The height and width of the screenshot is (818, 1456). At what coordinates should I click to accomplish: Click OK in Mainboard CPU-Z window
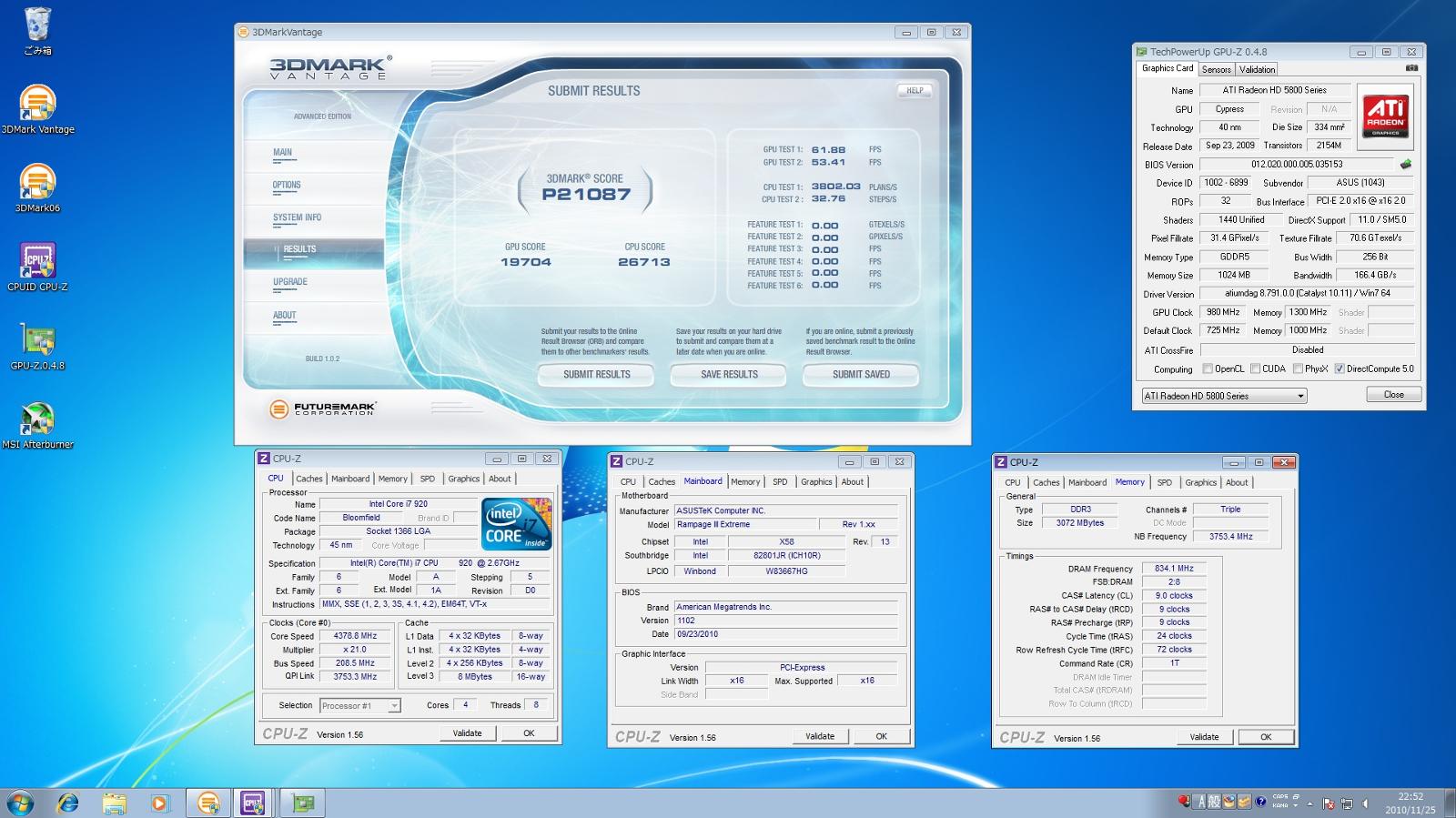(x=881, y=737)
